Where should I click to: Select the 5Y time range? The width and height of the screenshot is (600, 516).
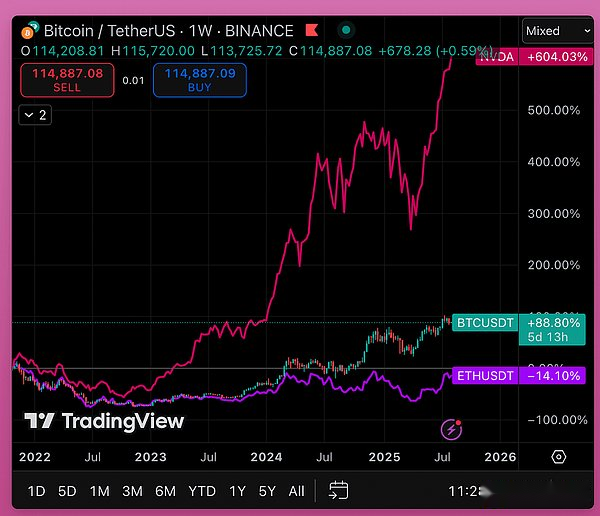pos(267,491)
